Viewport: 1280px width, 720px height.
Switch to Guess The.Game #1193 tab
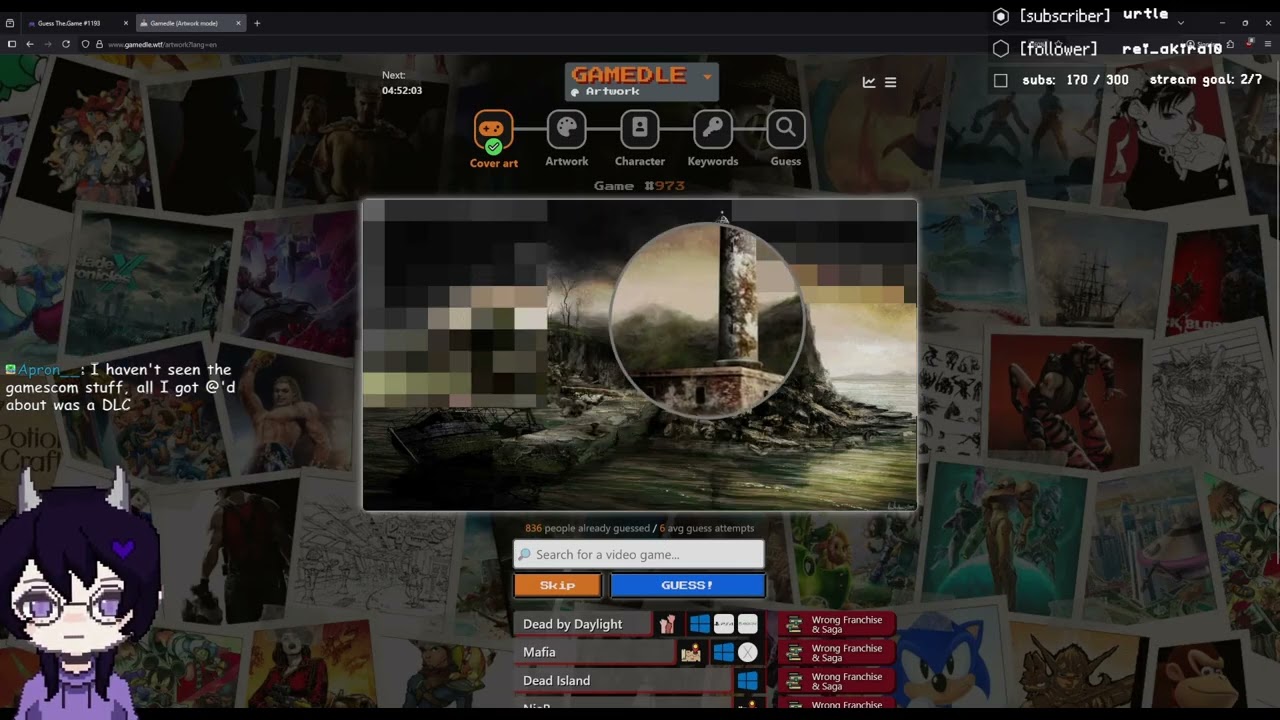[x=76, y=23]
